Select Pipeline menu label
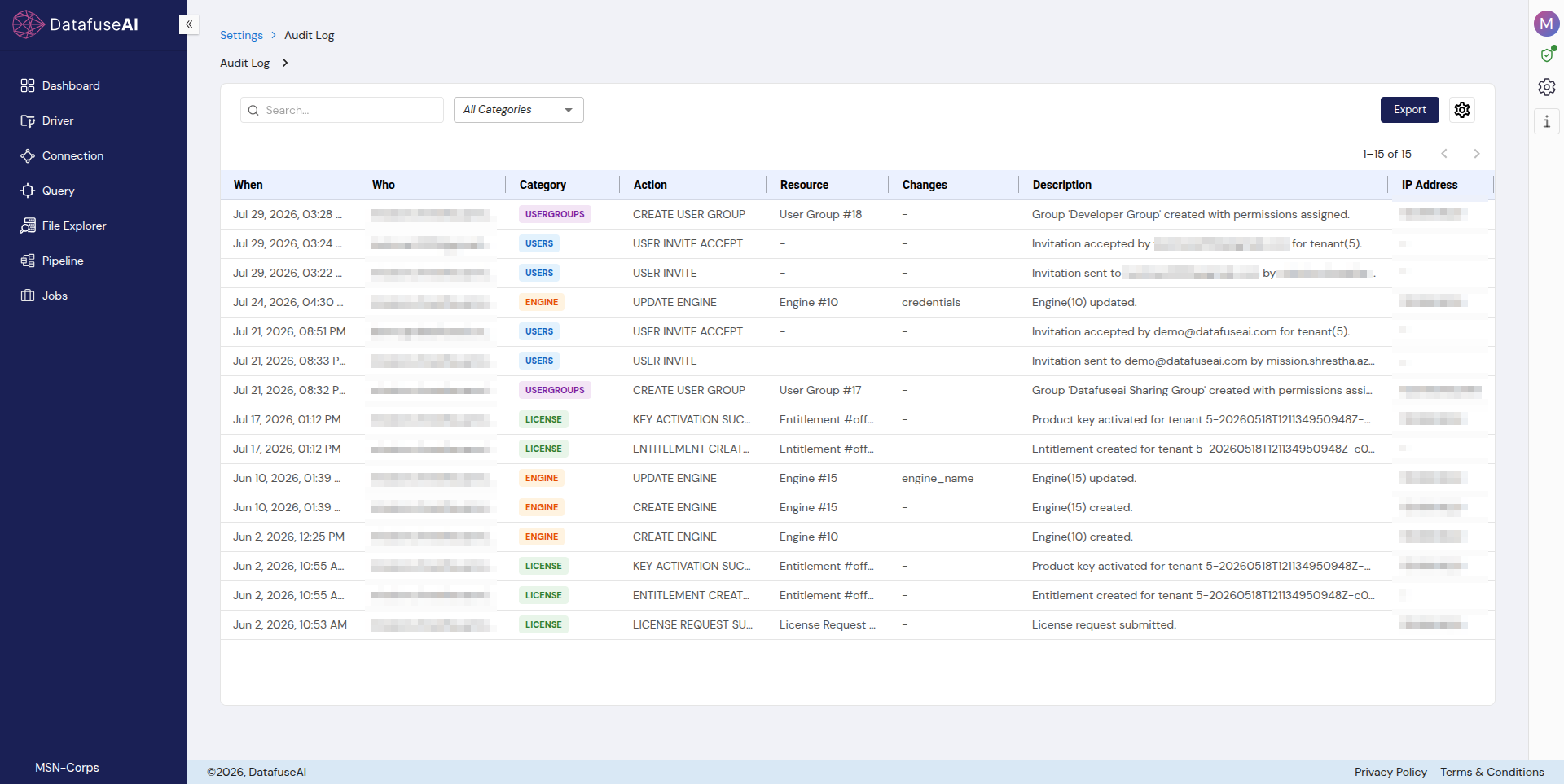This screenshot has width=1564, height=784. pyautogui.click(x=63, y=261)
